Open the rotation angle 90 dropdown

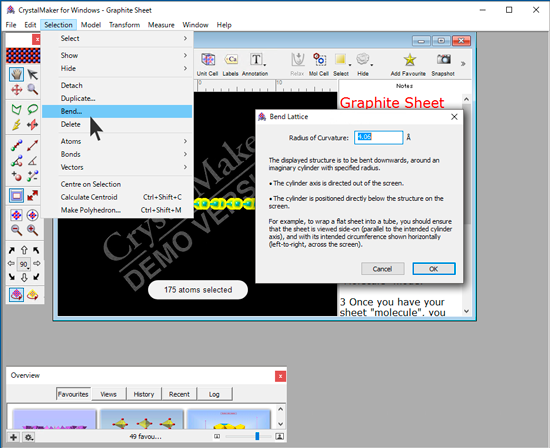pos(24,264)
